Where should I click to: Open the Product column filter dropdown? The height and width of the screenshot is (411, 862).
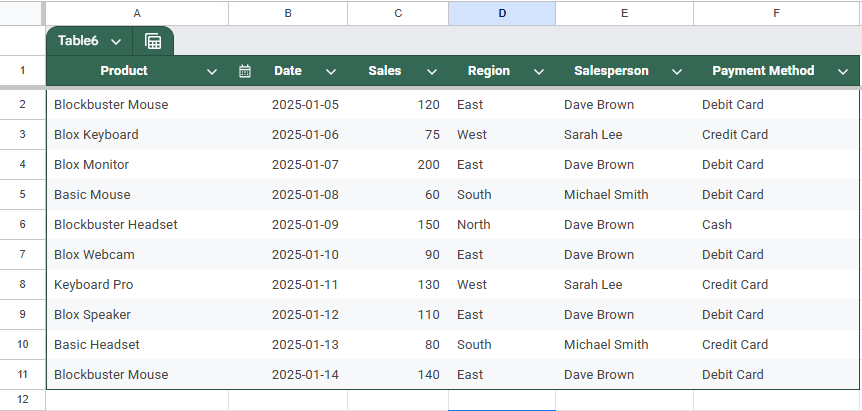(212, 71)
